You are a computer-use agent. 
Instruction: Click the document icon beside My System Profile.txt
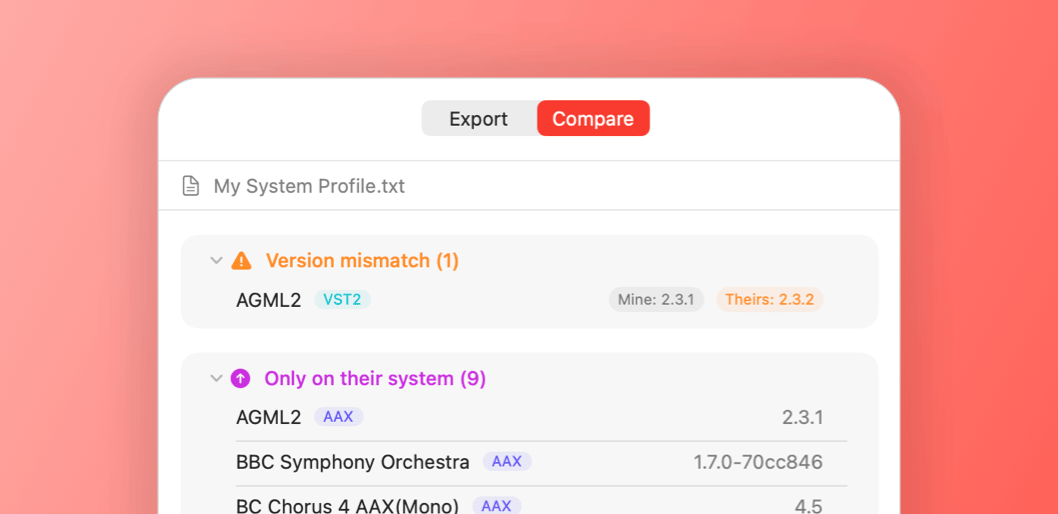[190, 186]
